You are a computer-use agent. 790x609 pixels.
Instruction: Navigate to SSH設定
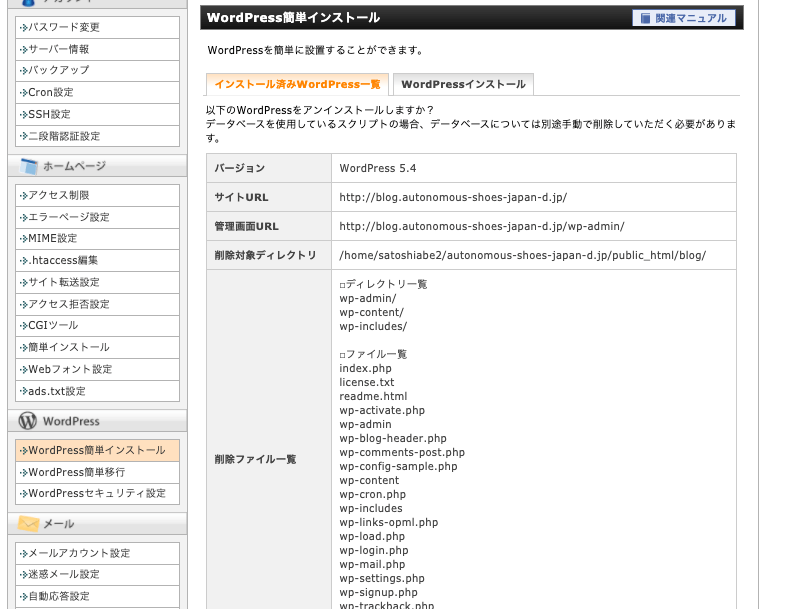49,114
